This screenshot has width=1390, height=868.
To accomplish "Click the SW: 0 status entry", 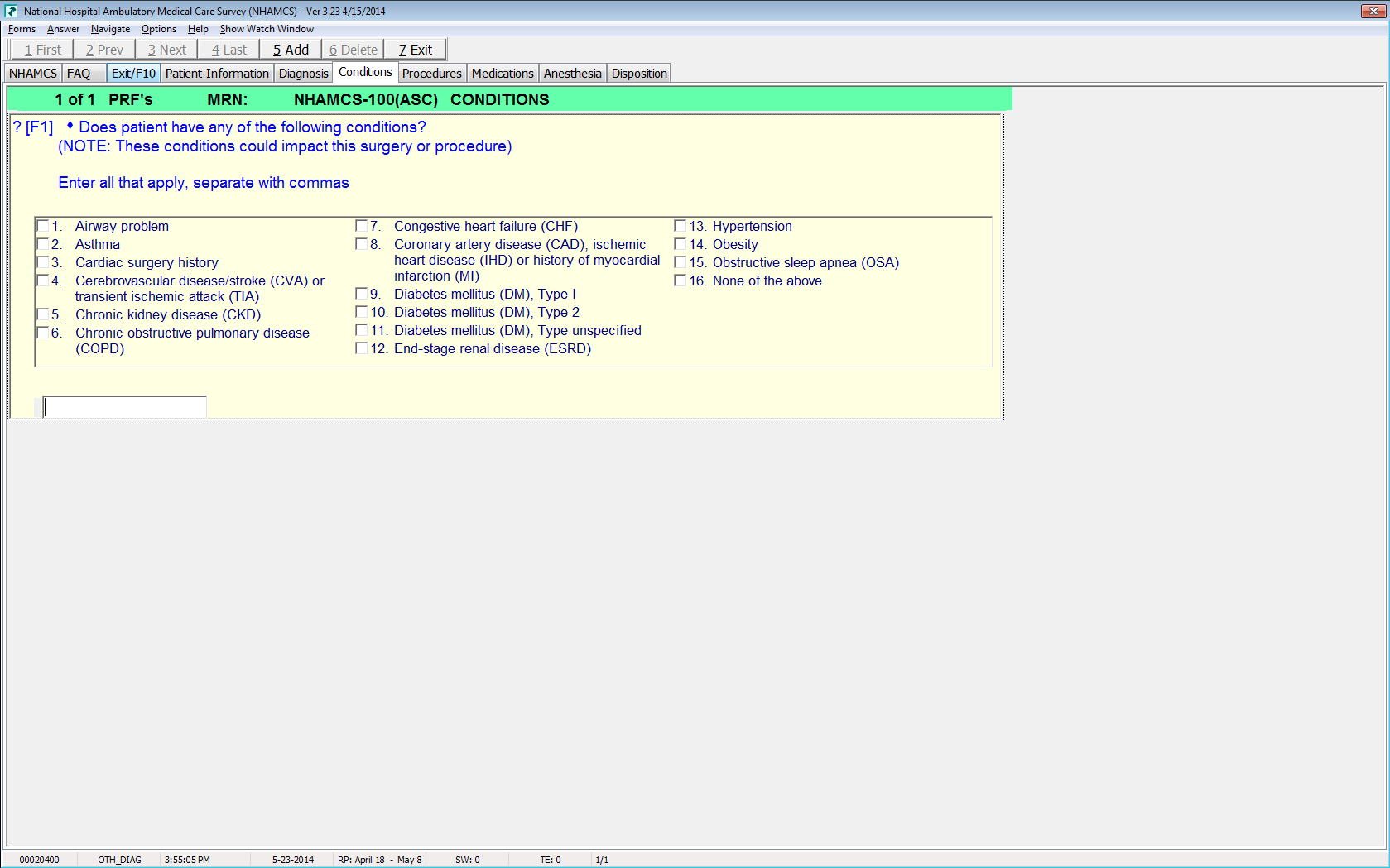I will pos(468,860).
